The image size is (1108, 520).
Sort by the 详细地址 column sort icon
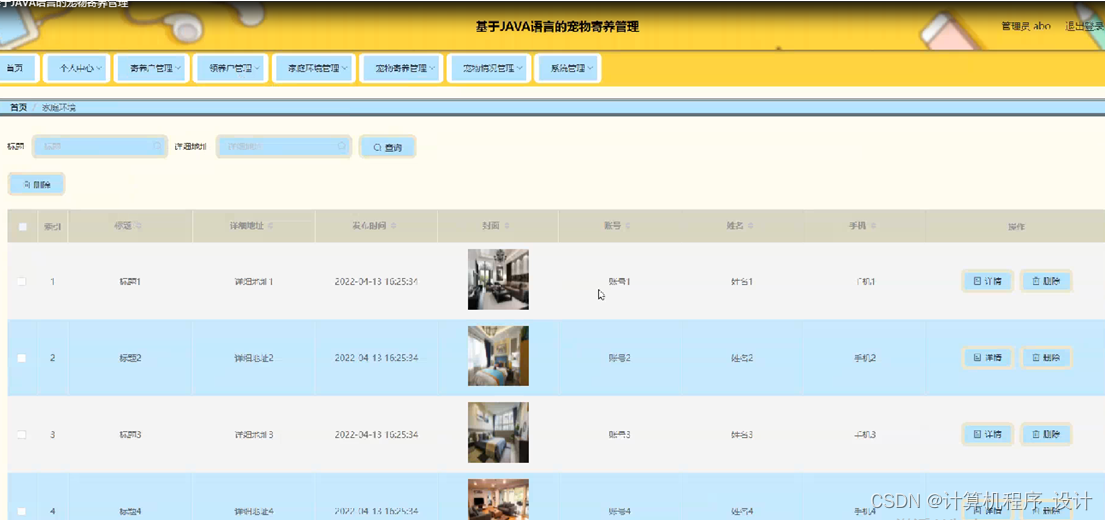(271, 226)
